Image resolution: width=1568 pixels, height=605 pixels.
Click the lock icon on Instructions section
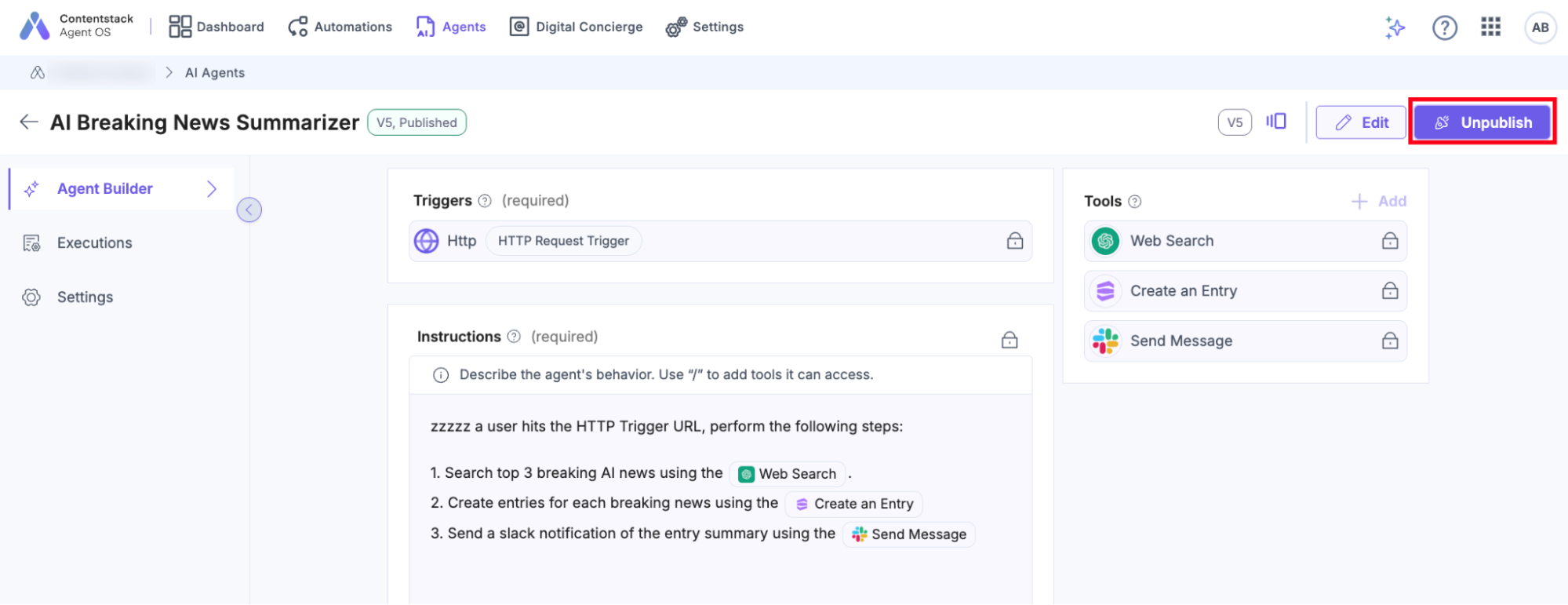[x=1009, y=340]
